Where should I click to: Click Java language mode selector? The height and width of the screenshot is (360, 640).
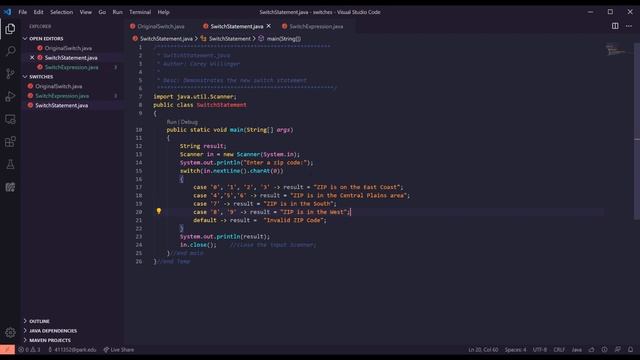click(x=576, y=350)
